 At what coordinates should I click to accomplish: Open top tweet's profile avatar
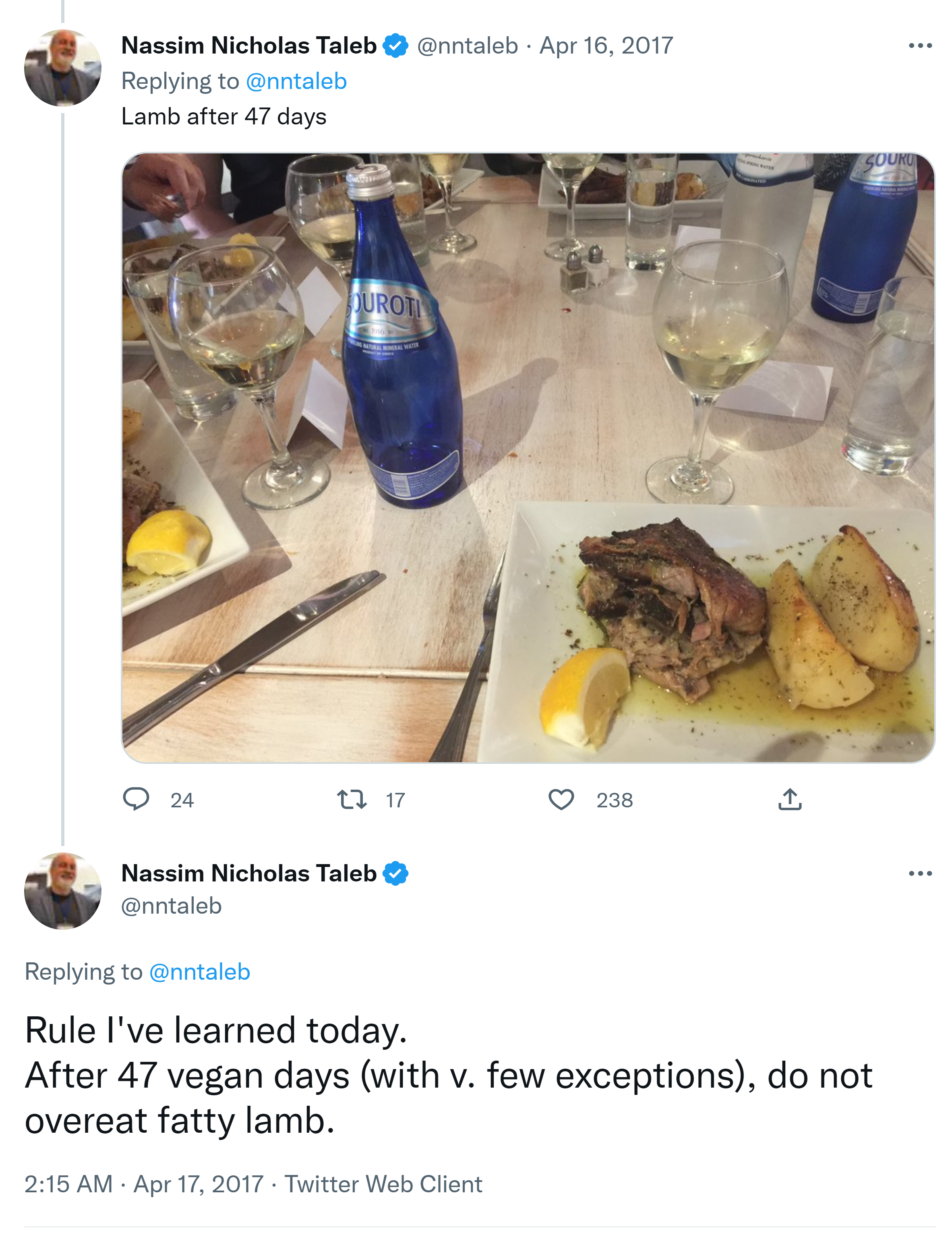(x=63, y=68)
